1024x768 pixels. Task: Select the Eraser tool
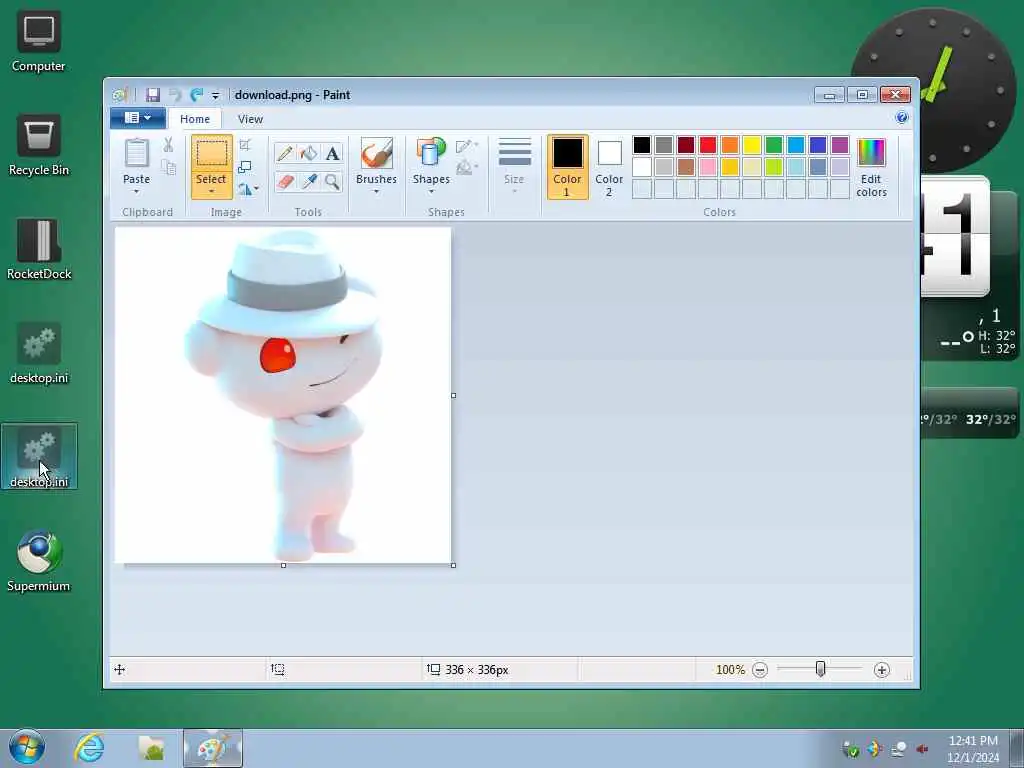(x=285, y=181)
